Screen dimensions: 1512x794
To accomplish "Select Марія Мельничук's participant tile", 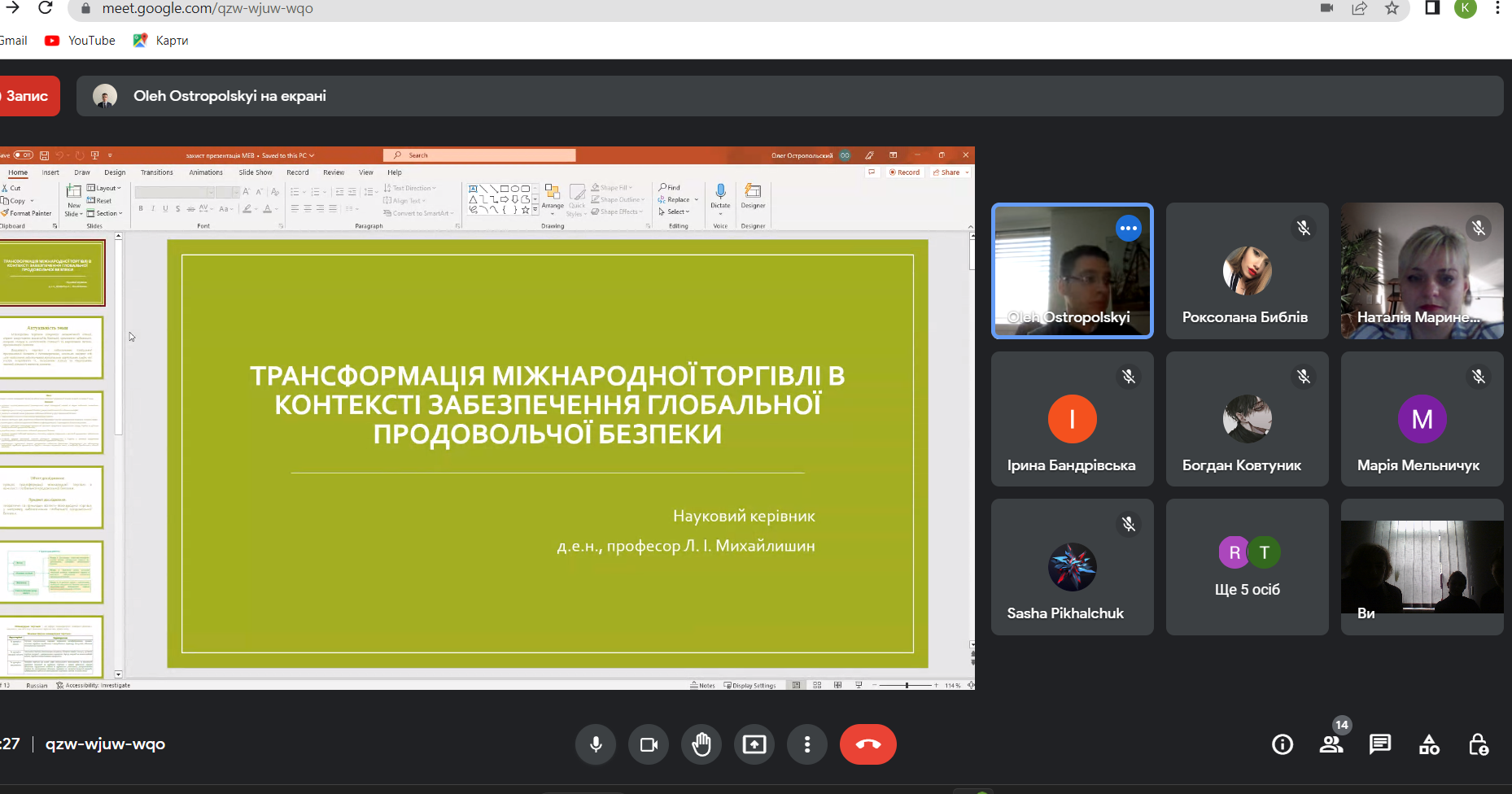I will pos(1422,420).
